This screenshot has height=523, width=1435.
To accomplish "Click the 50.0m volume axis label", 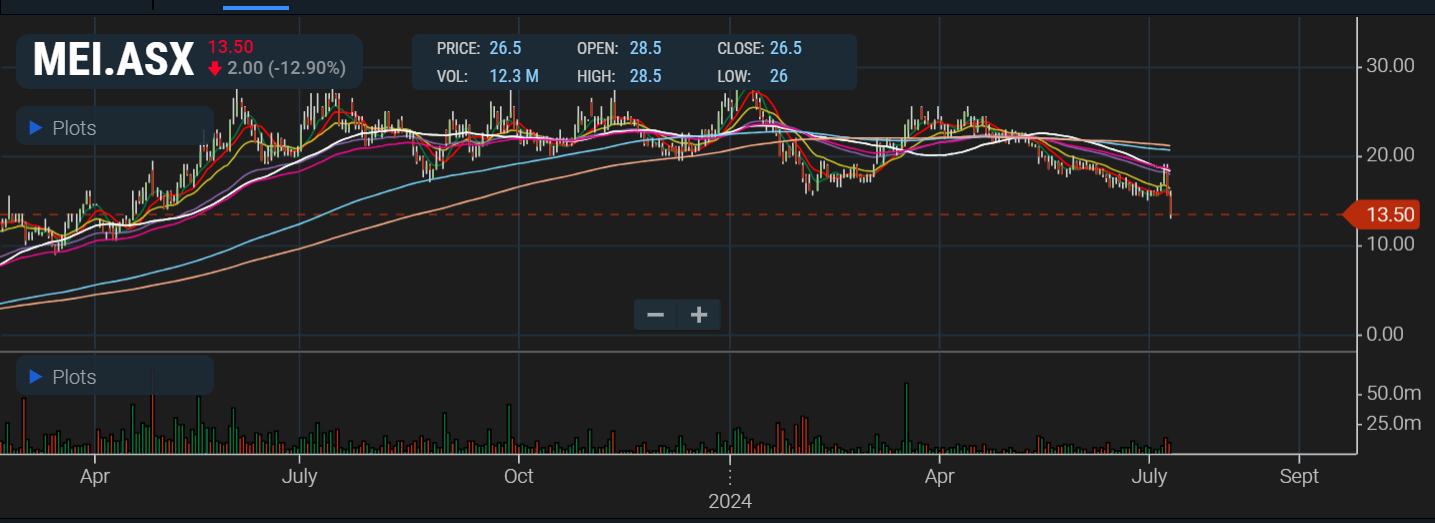I will (1393, 393).
